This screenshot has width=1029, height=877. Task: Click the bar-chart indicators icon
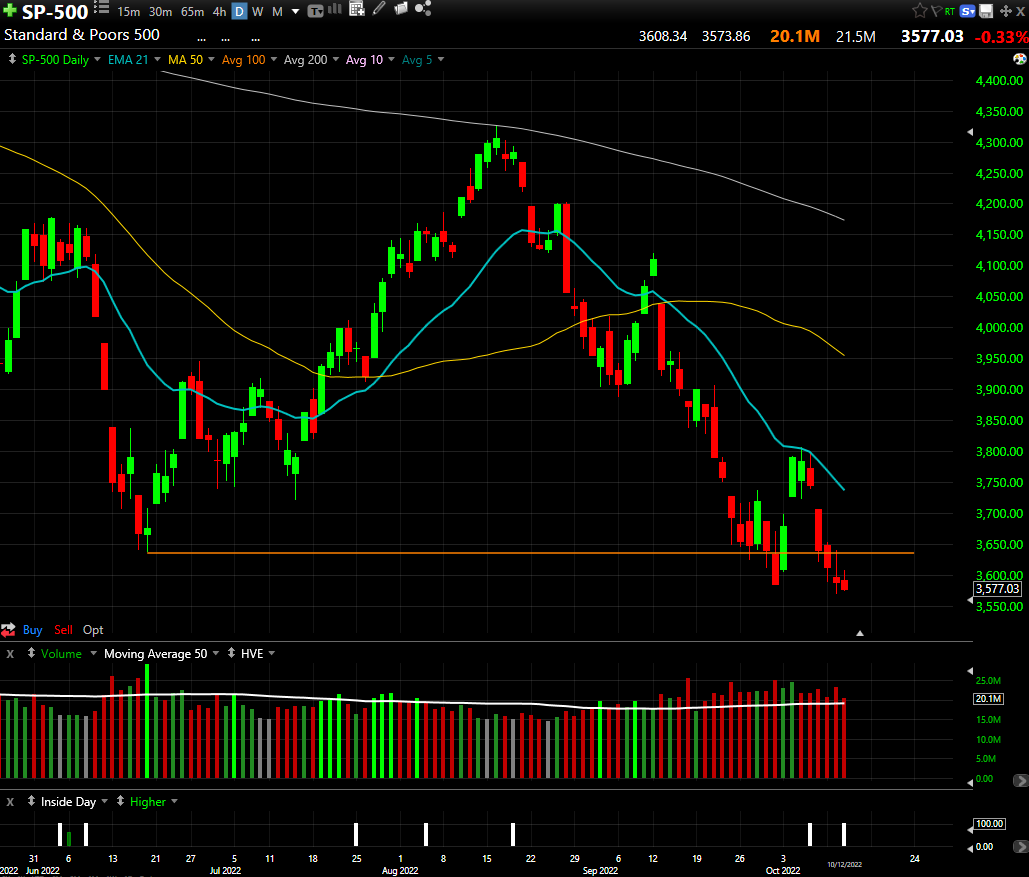click(335, 9)
